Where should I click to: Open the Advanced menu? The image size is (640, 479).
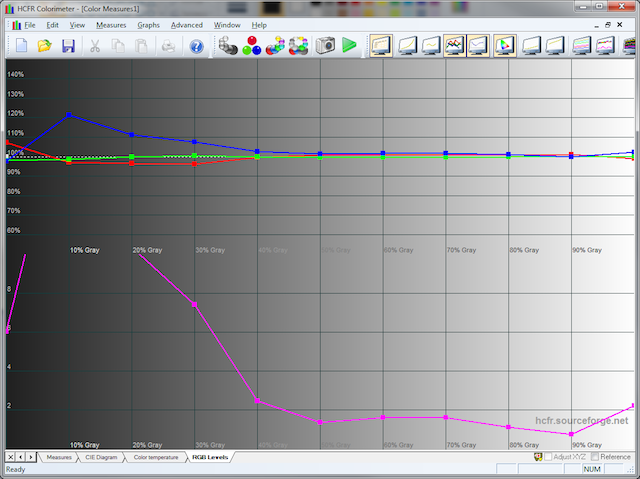187,25
